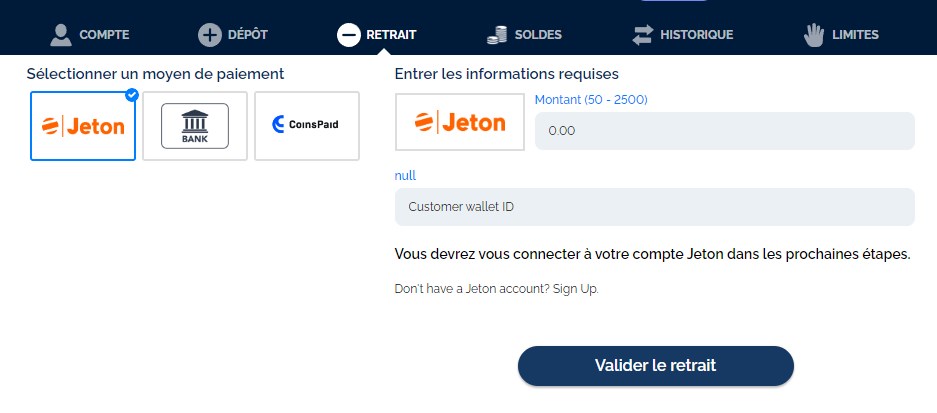Click the Soldes coins icon

(498, 35)
